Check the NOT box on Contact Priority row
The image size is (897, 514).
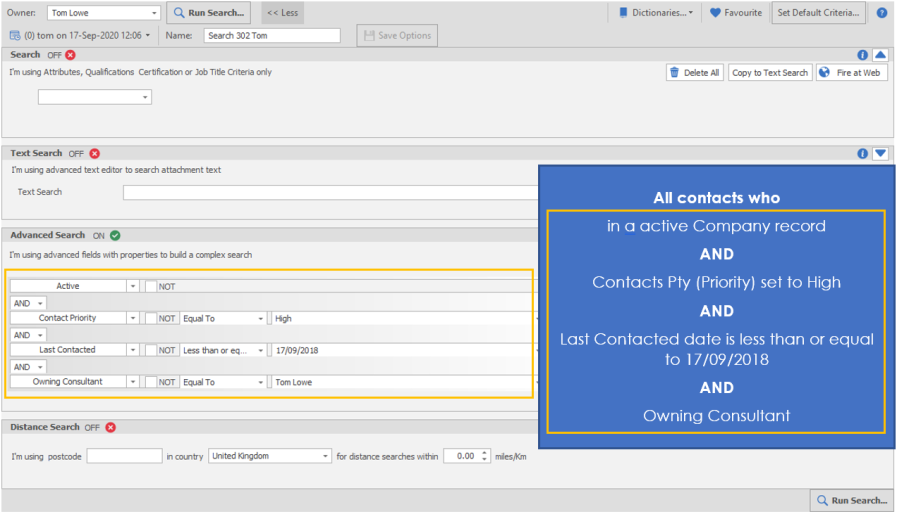(151, 318)
